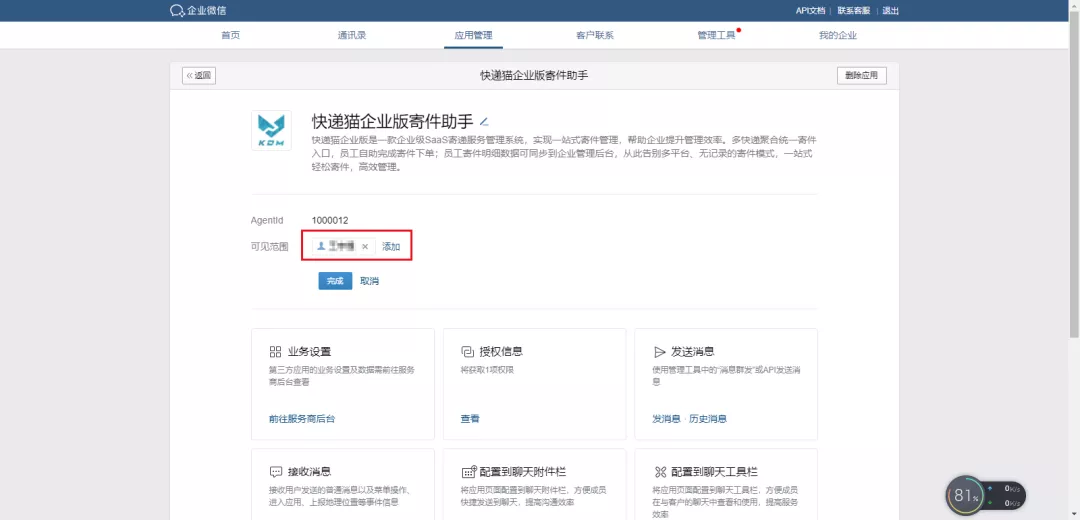Click the 授权信息 card title

pyautogui.click(x=501, y=352)
